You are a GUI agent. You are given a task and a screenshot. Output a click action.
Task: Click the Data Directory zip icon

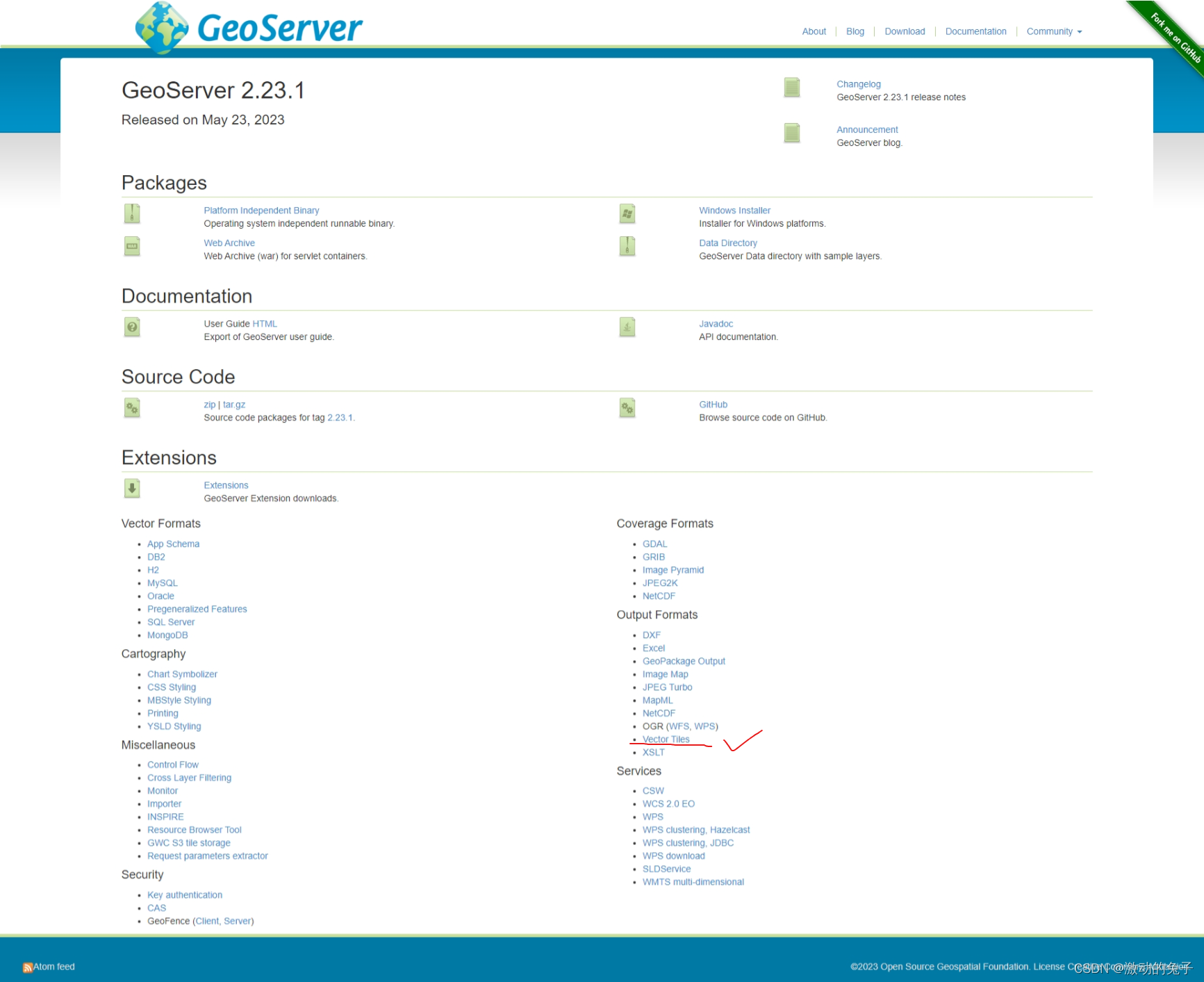point(627,247)
